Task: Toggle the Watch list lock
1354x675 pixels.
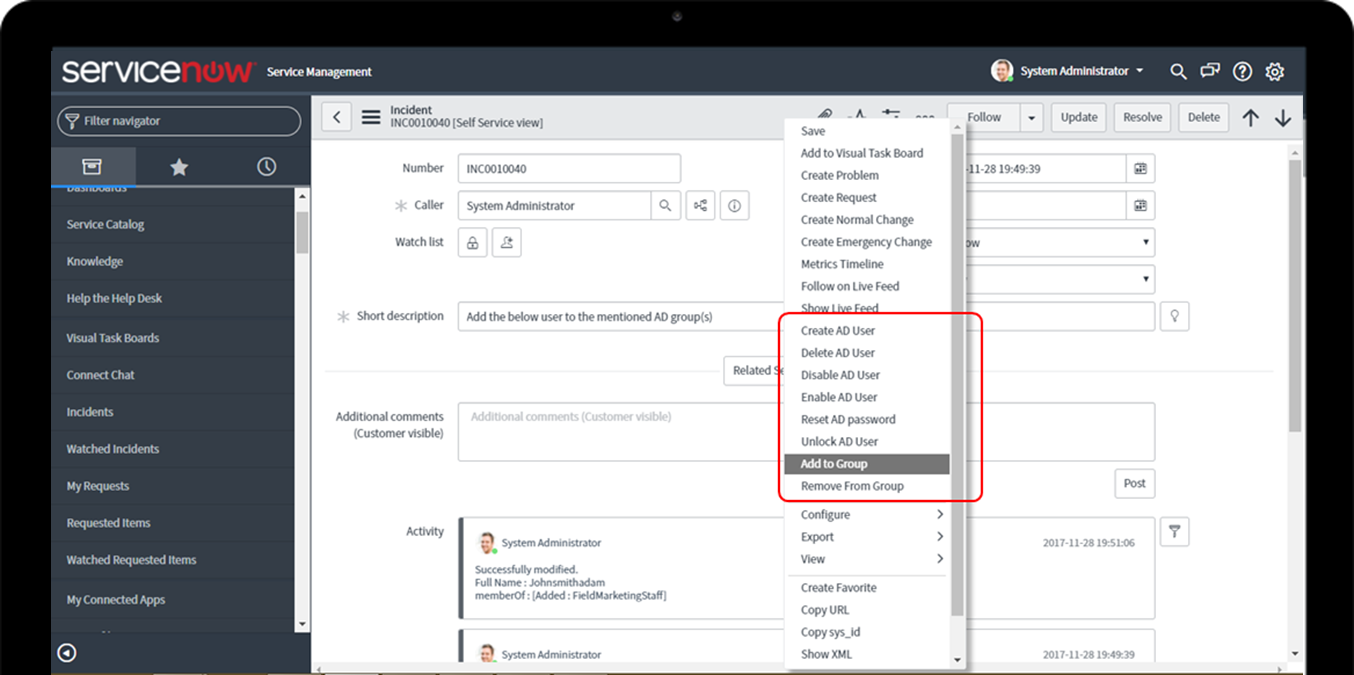Action: [x=471, y=241]
